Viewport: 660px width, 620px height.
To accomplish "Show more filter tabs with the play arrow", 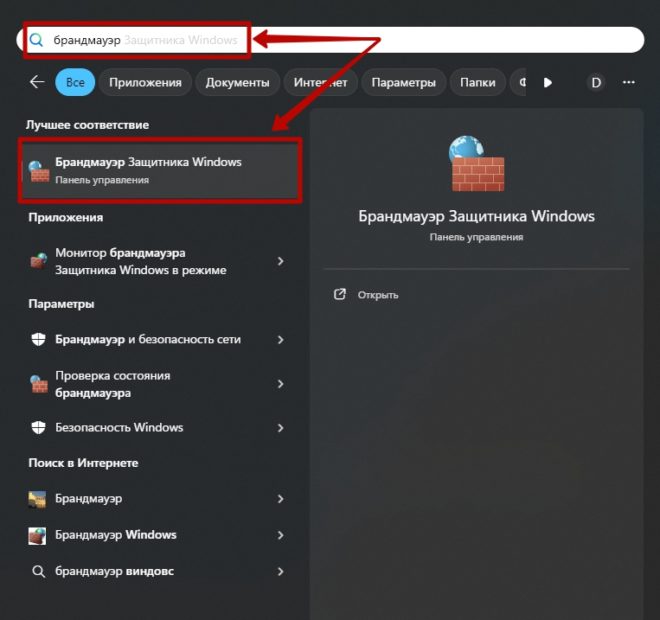I will coord(548,82).
